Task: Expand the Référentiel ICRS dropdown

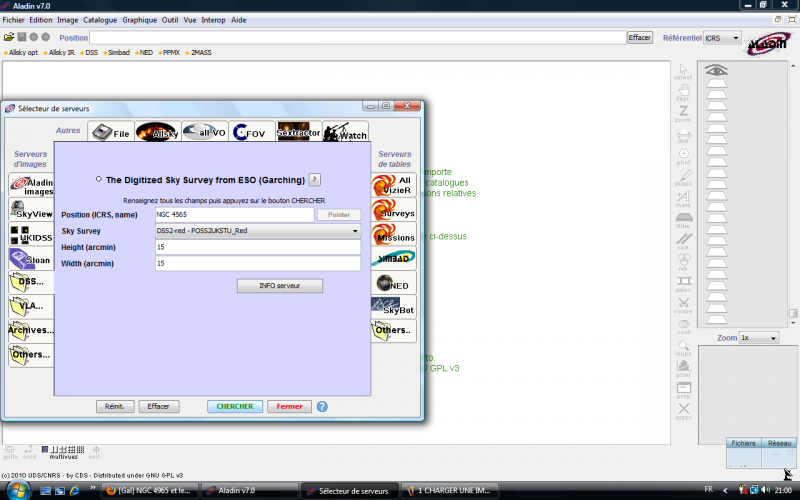Action: pos(722,38)
